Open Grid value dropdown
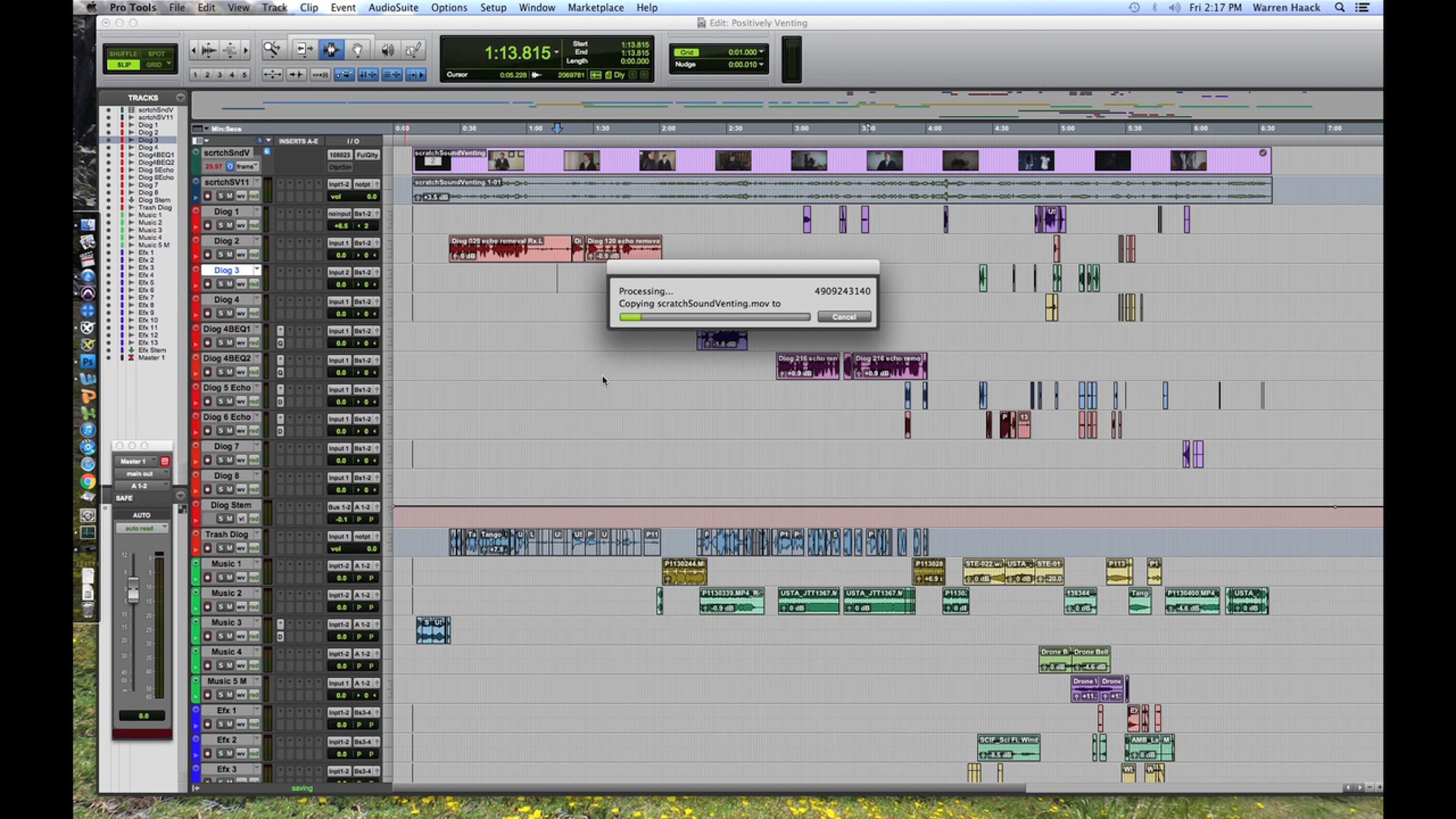 (x=761, y=52)
